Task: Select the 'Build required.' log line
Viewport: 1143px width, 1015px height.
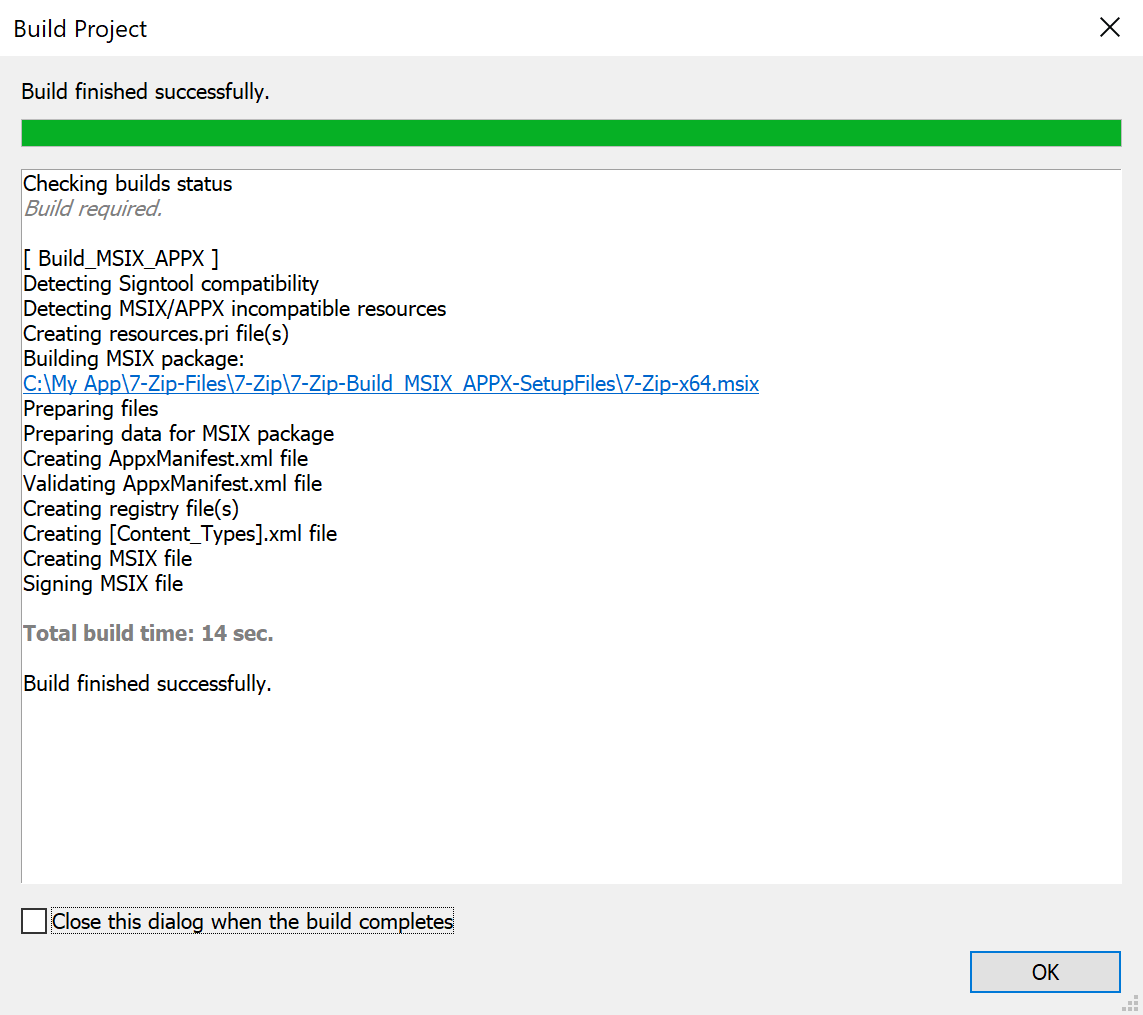Action: coord(93,209)
